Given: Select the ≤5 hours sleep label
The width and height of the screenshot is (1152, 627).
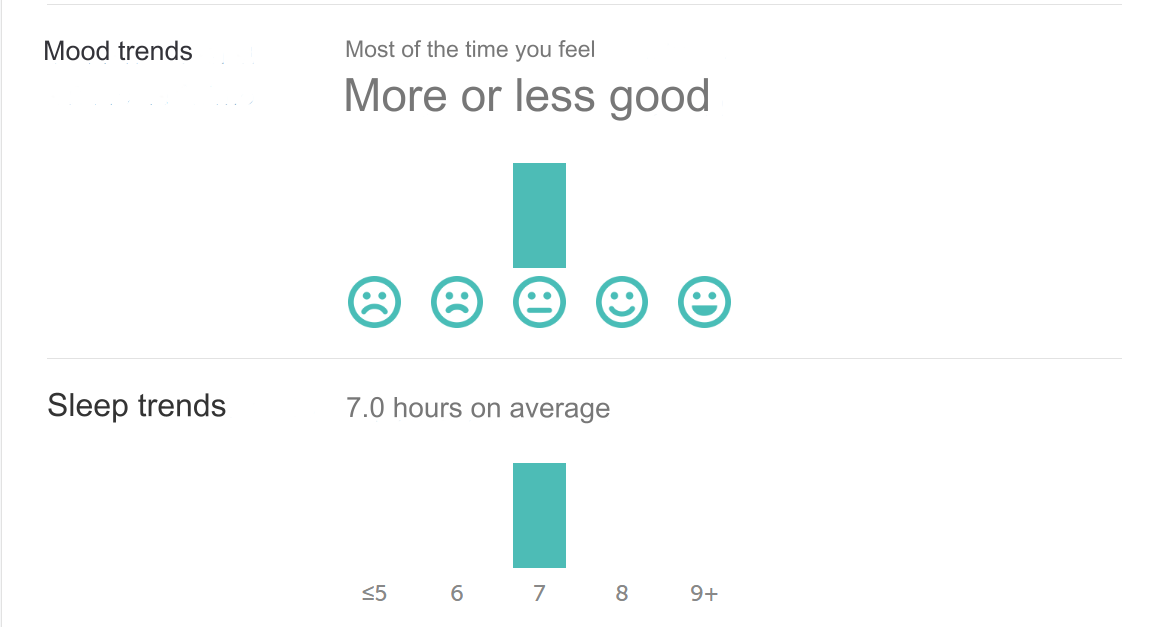Looking at the screenshot, I should 374,594.
